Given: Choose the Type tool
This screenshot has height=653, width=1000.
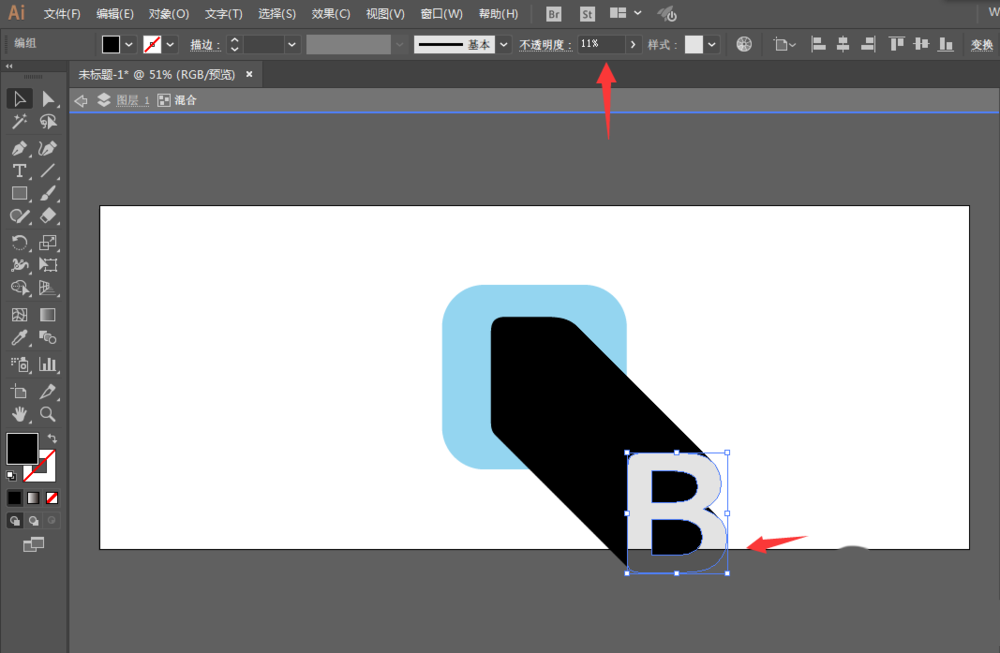Looking at the screenshot, I should click(x=19, y=171).
